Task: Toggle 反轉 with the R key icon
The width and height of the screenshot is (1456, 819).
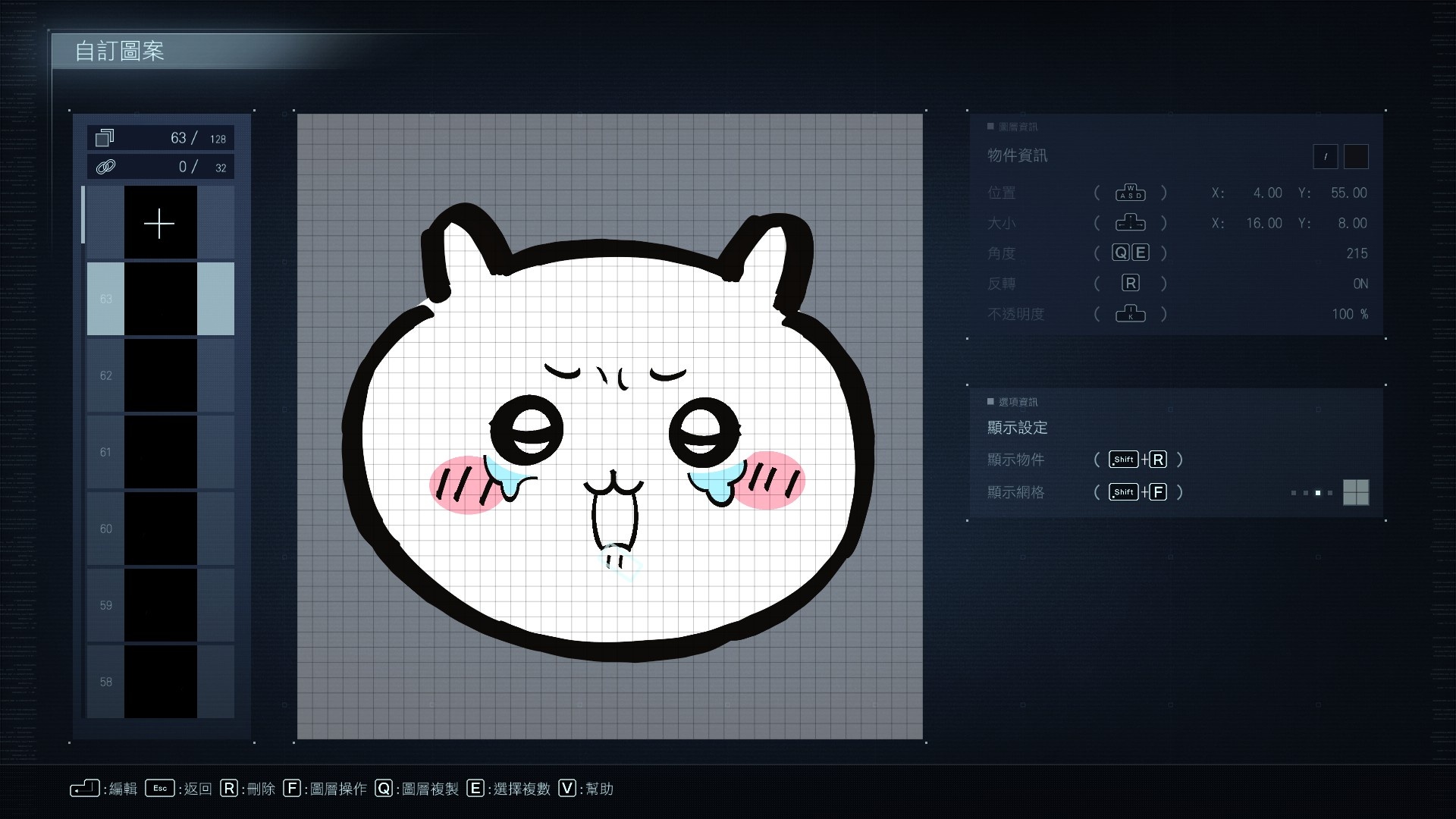Action: [1131, 283]
